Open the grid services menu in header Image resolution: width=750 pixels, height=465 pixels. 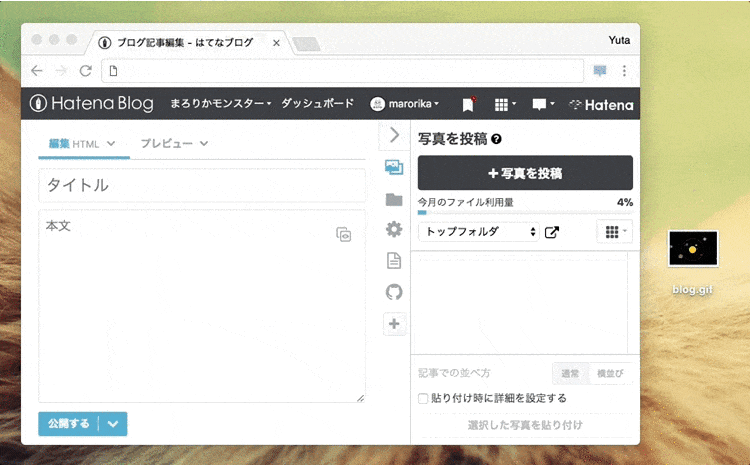click(x=505, y=104)
